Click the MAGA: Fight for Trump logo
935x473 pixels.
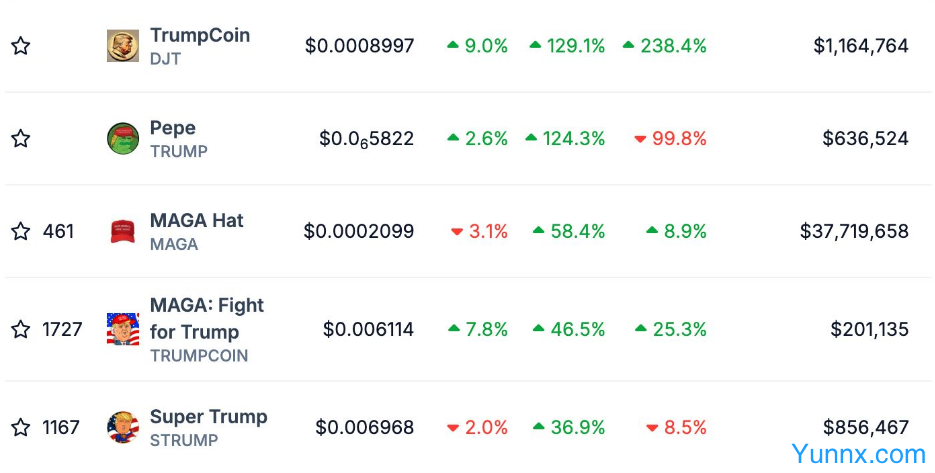(123, 329)
